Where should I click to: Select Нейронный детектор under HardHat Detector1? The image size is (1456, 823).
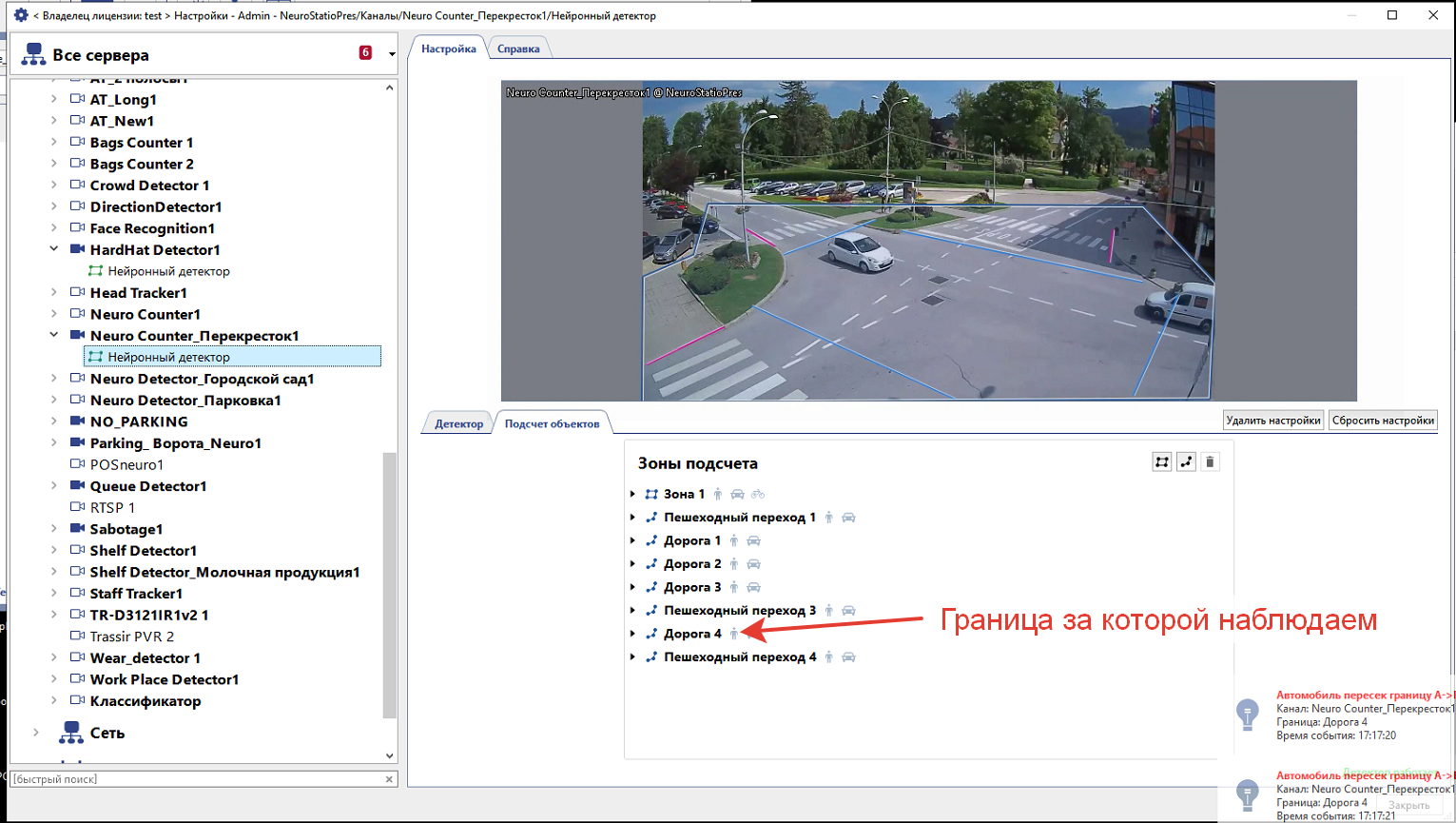(x=168, y=271)
